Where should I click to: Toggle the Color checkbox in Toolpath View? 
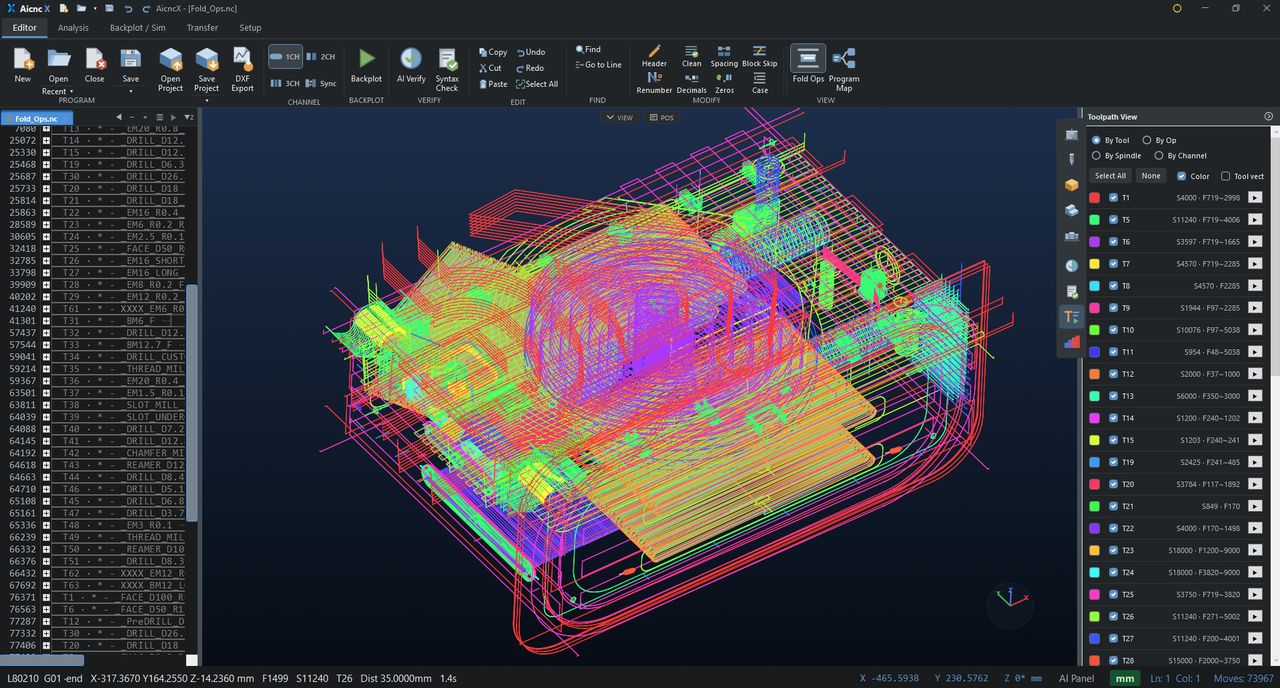coord(1181,176)
